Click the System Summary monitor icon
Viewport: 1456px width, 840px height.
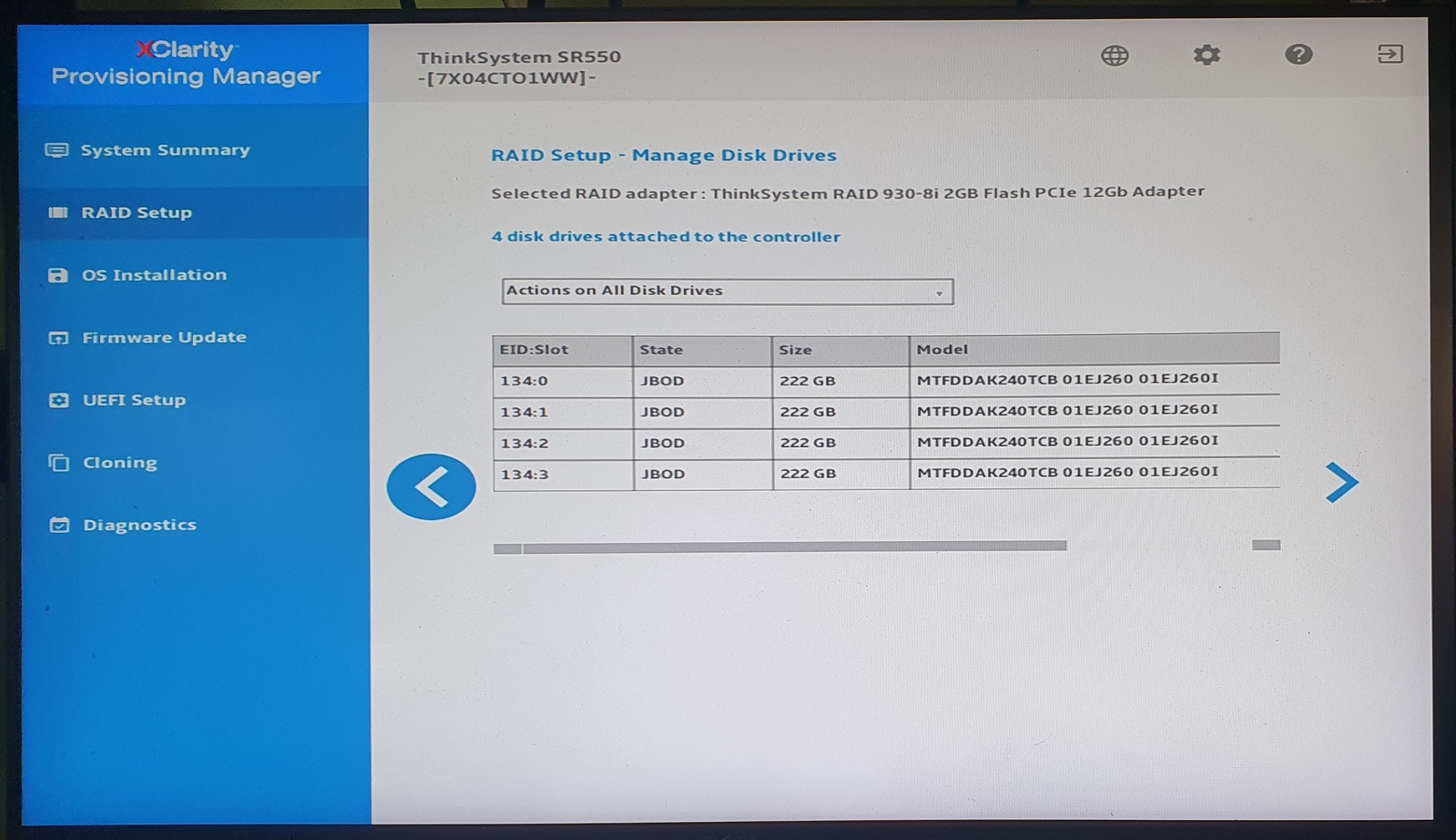(x=56, y=150)
